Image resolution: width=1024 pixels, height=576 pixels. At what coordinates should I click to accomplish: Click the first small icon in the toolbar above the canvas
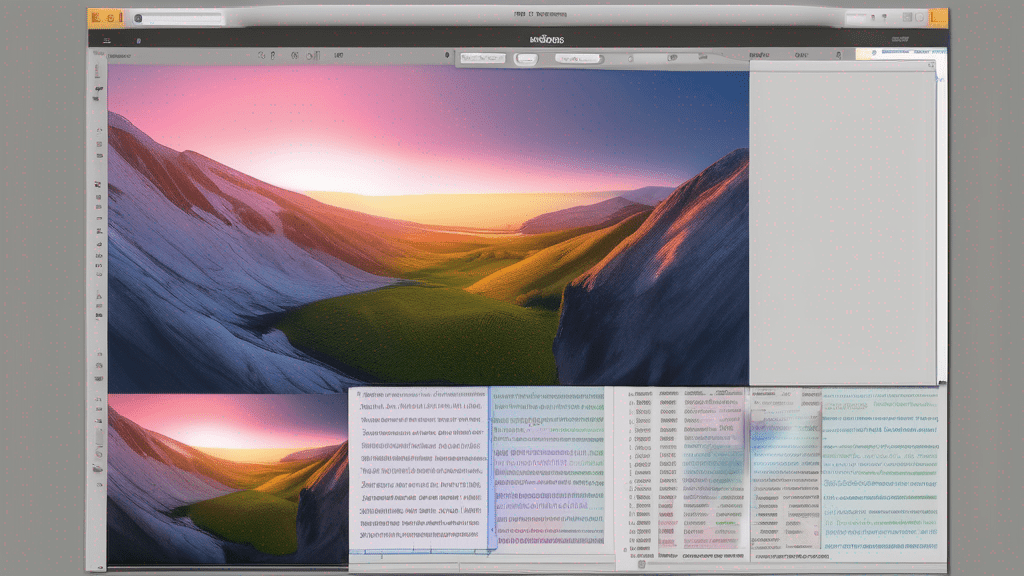[262, 56]
